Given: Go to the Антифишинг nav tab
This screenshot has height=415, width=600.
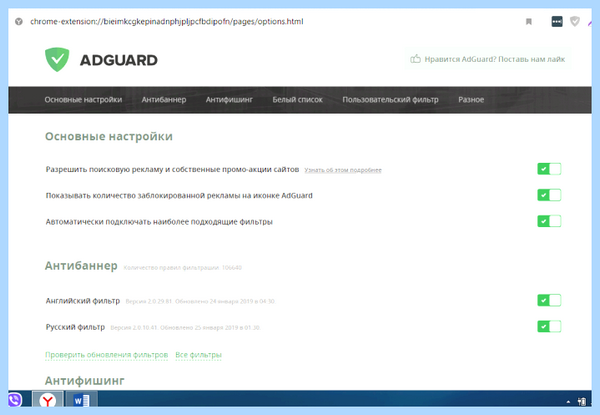Looking at the screenshot, I should tap(229, 100).
